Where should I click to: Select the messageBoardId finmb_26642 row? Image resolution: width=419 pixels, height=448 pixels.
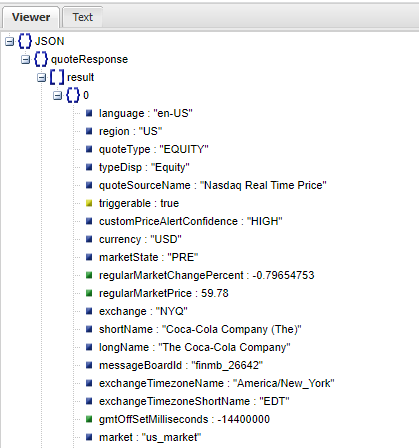181,365
